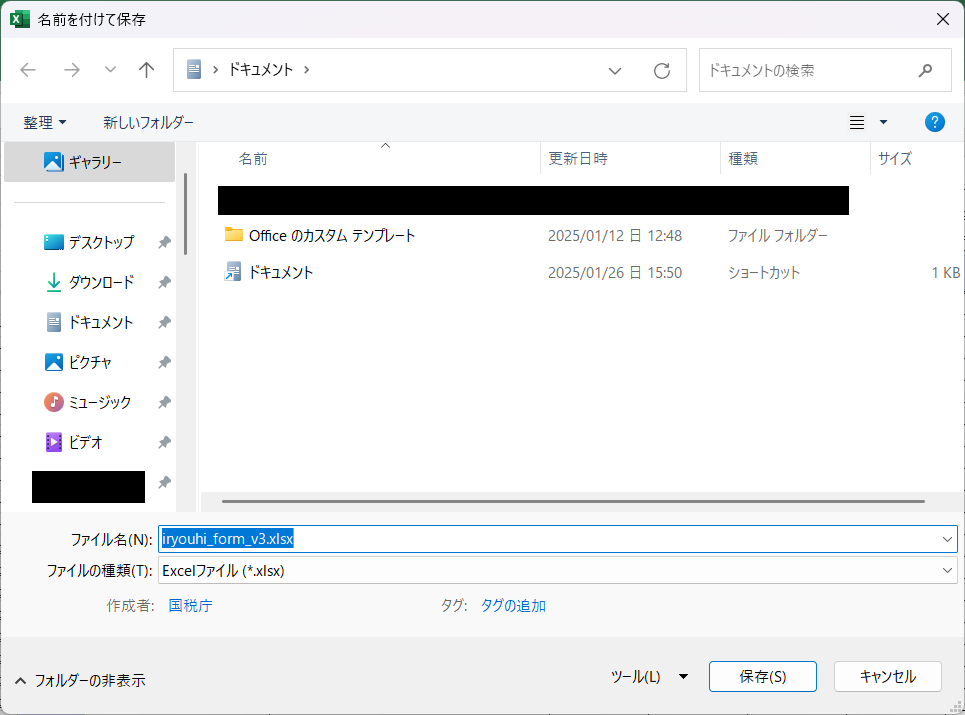Click the Back navigation arrow
The width and height of the screenshot is (965, 715).
tap(28, 70)
